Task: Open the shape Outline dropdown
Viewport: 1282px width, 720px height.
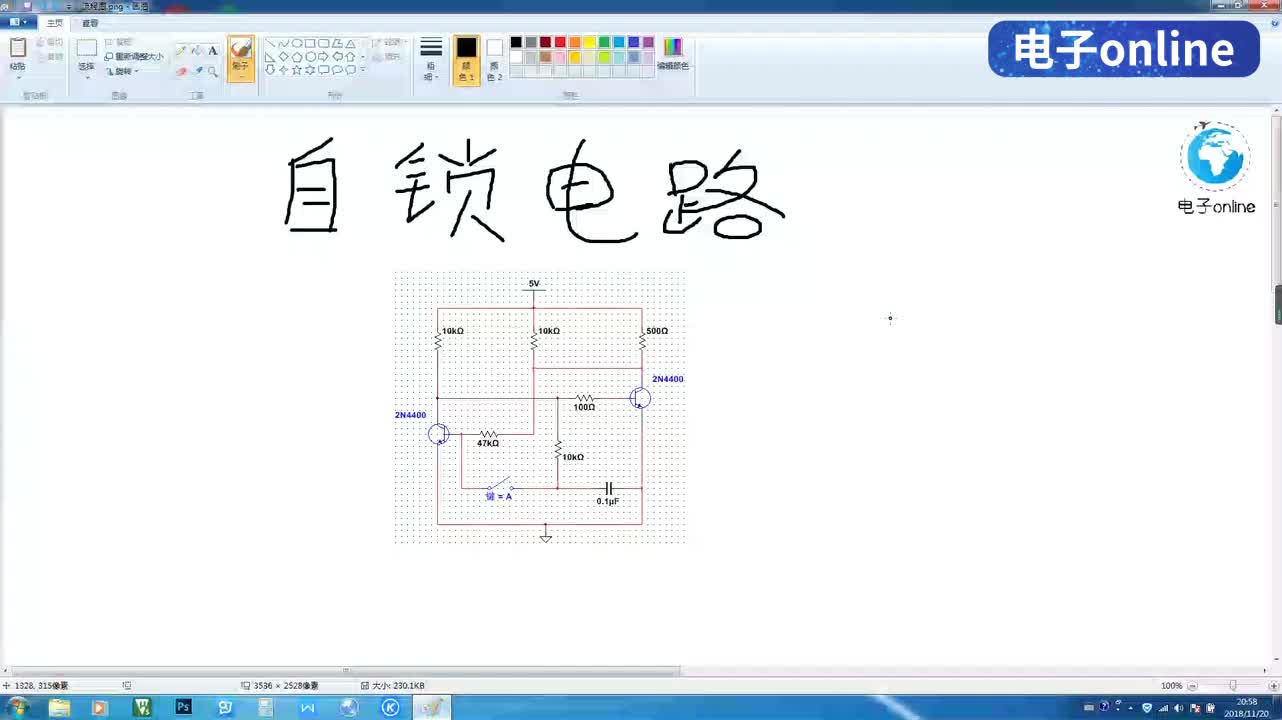Action: [x=391, y=43]
